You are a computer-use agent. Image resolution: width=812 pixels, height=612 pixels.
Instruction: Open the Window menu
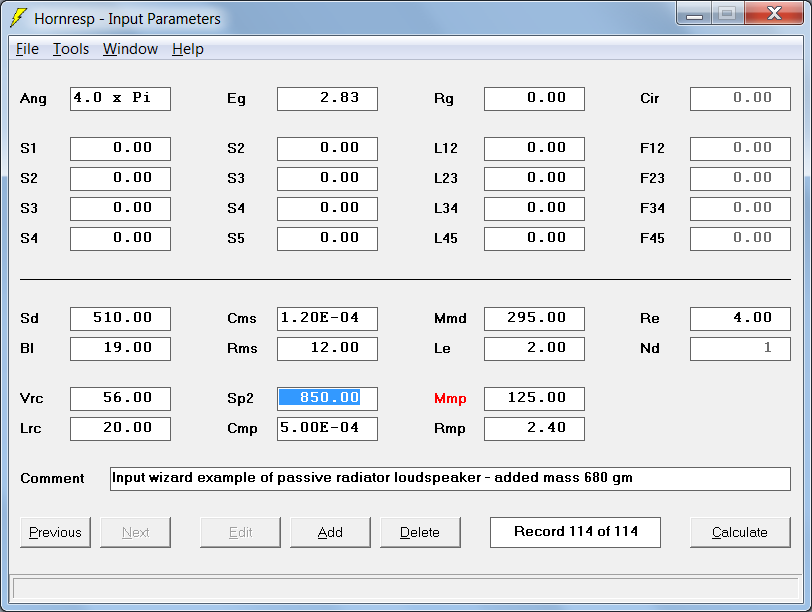[x=130, y=49]
